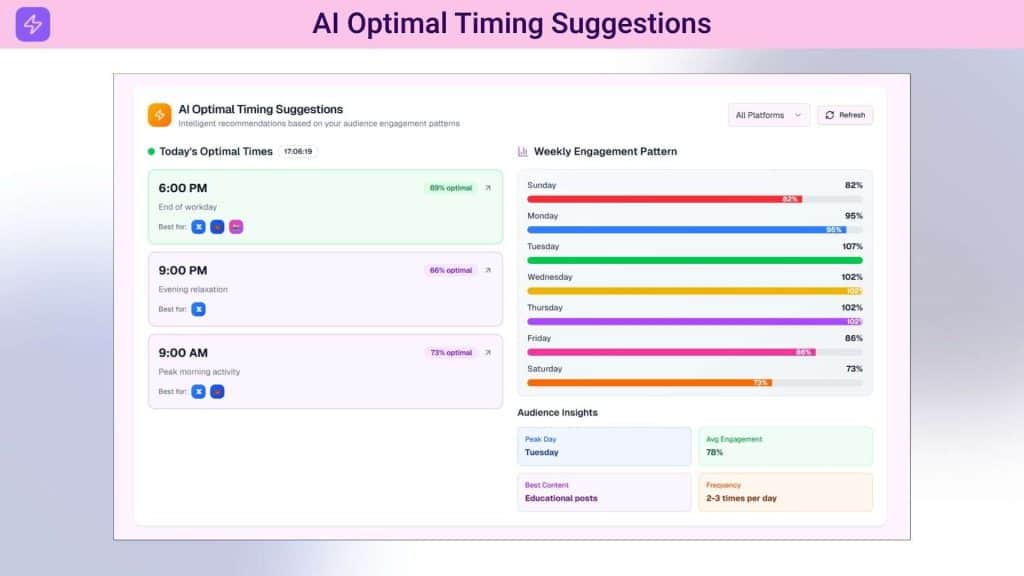The width and height of the screenshot is (1024, 576).
Task: Open the All Platforms dropdown
Action: click(768, 115)
